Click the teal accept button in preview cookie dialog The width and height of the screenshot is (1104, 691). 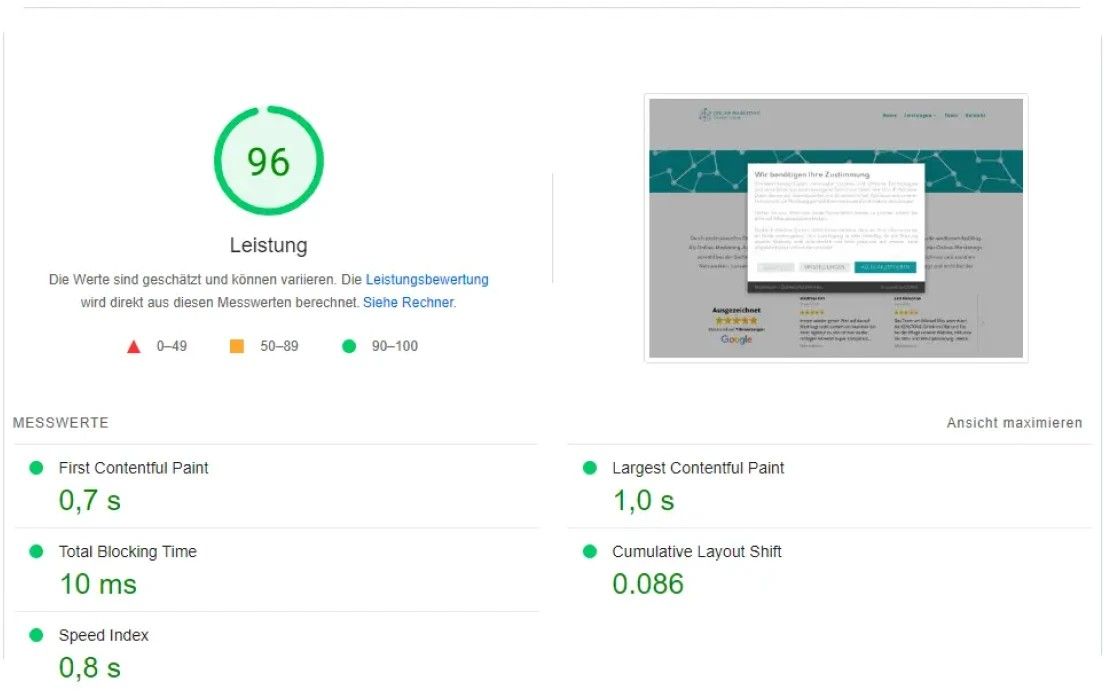[884, 268]
